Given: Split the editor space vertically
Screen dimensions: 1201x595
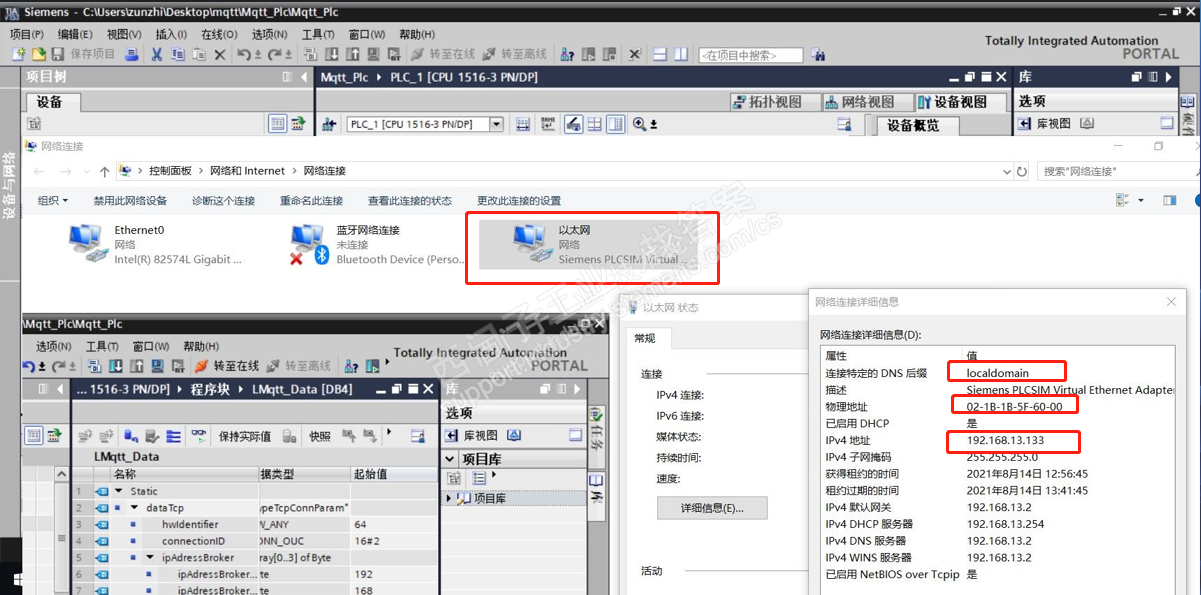Looking at the screenshot, I should tap(681, 54).
